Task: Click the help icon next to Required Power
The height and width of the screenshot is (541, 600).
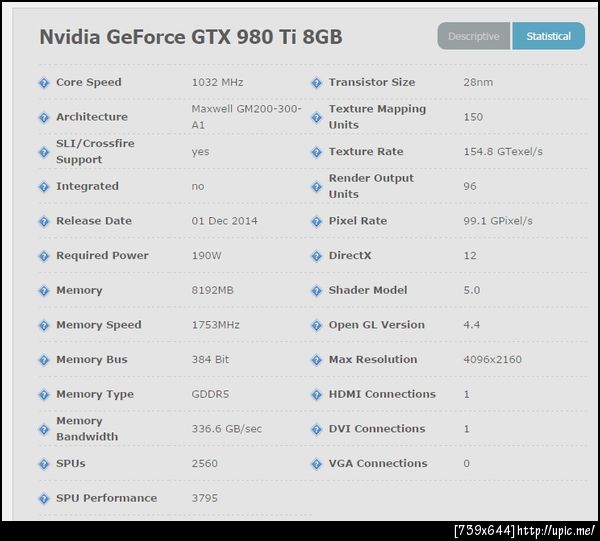Action: (44, 256)
